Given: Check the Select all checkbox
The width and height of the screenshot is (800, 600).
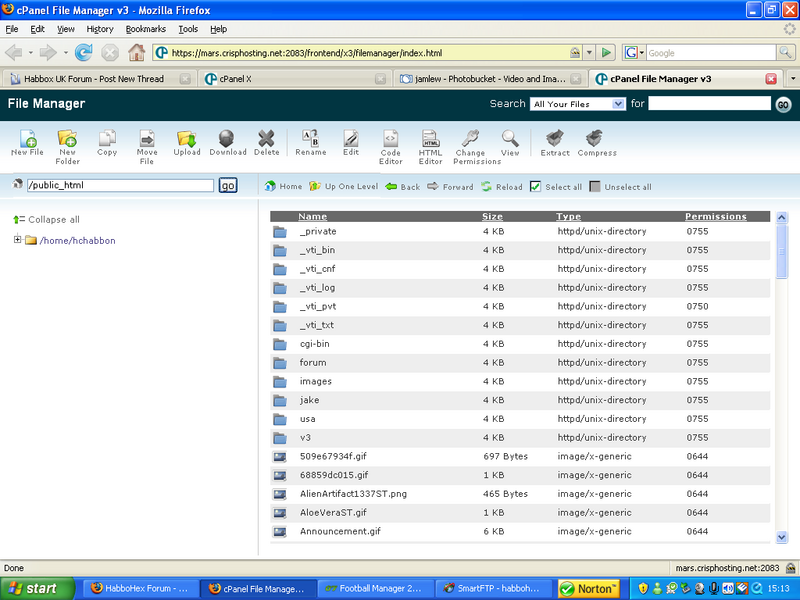Looking at the screenshot, I should pos(535,187).
